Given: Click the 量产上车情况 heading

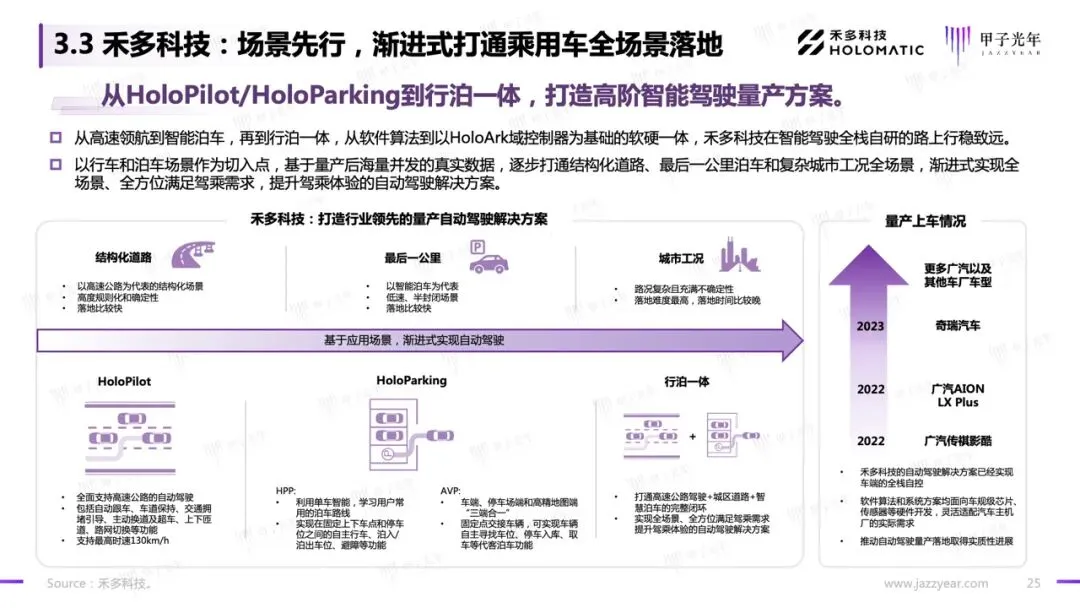Looking at the screenshot, I should coord(925,221).
